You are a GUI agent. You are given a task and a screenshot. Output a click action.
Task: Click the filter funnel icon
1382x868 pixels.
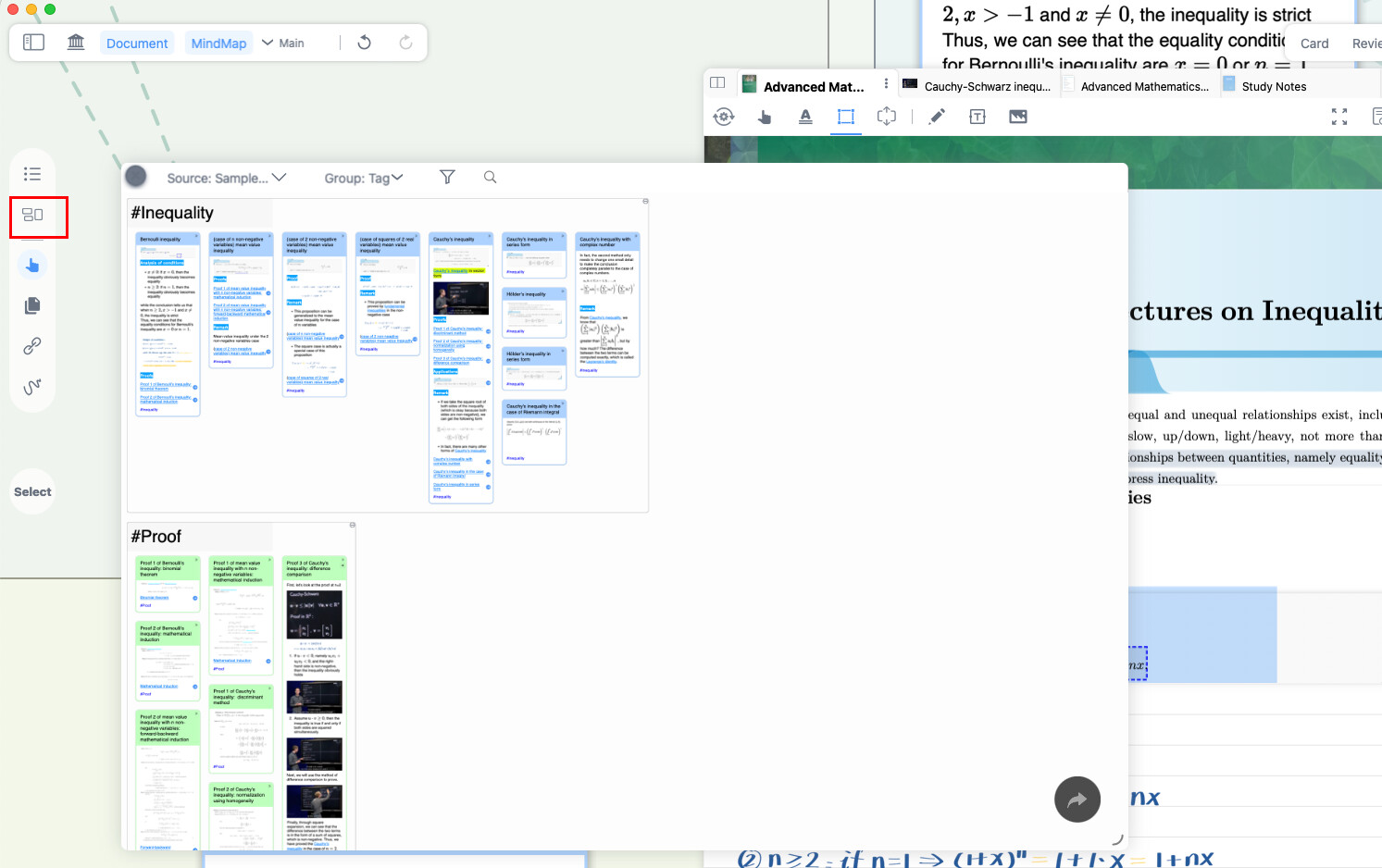(447, 177)
